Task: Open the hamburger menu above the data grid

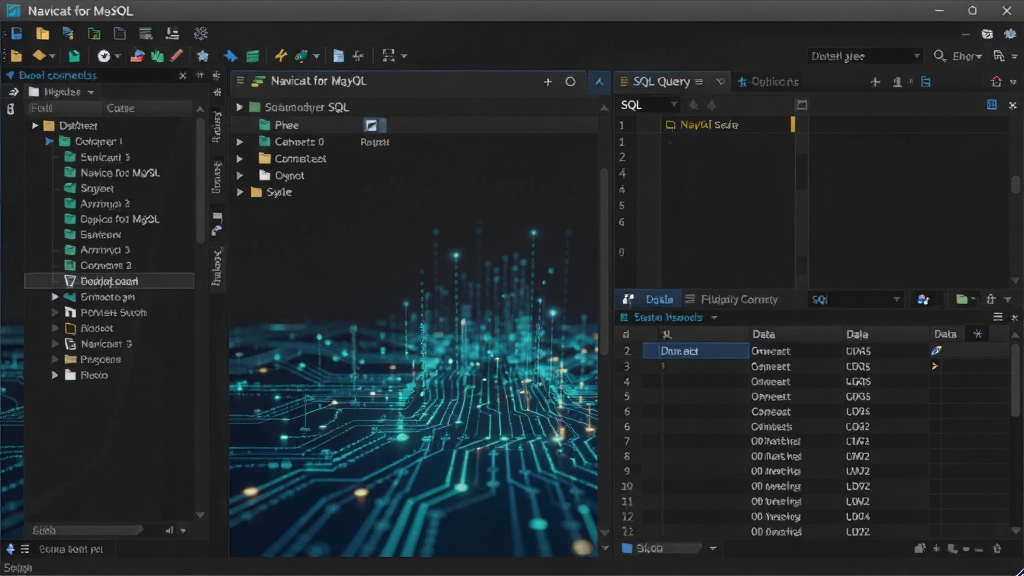Action: click(998, 317)
